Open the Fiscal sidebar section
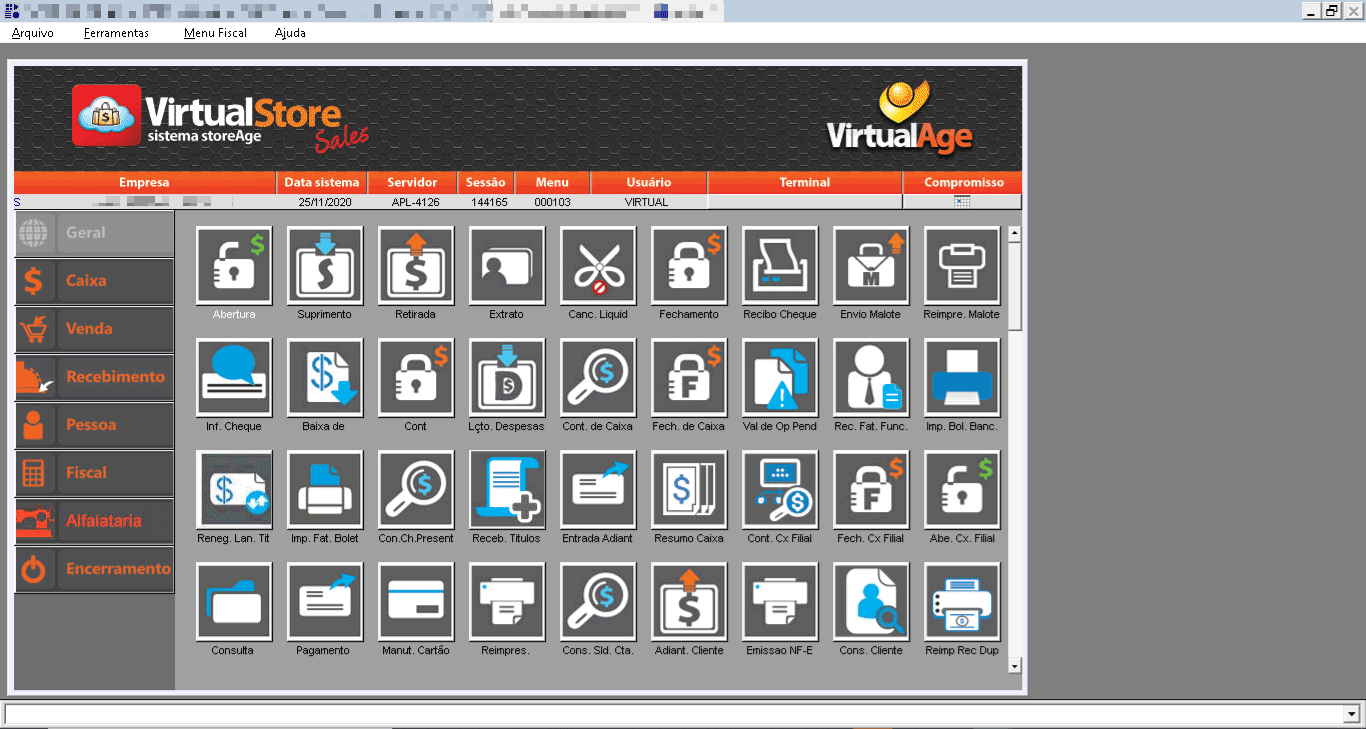Image resolution: width=1366 pixels, height=729 pixels. pyautogui.click(x=94, y=473)
